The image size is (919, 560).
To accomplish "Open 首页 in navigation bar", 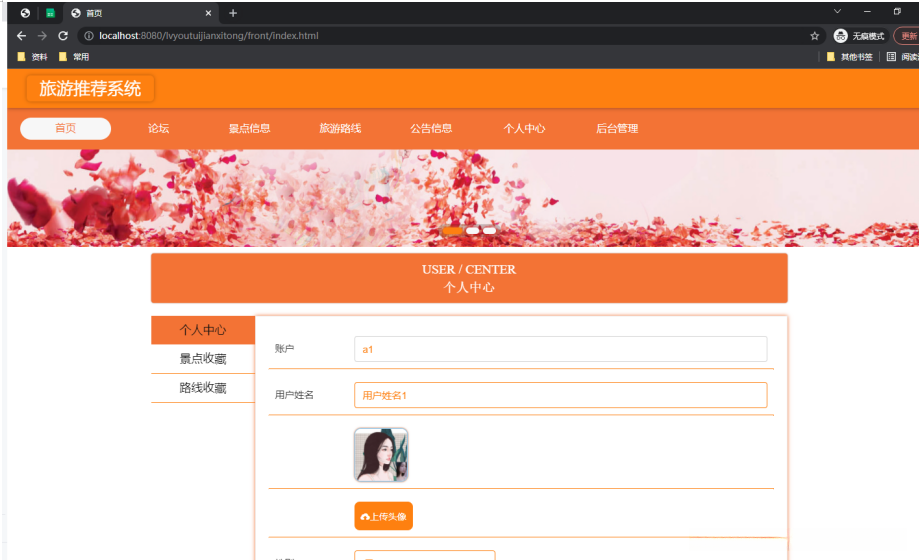I will click(x=65, y=128).
